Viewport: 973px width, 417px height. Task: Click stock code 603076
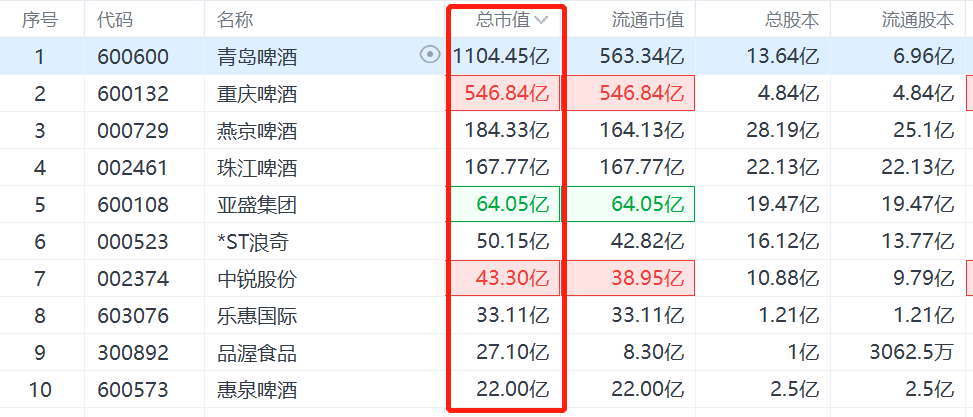click(x=133, y=316)
